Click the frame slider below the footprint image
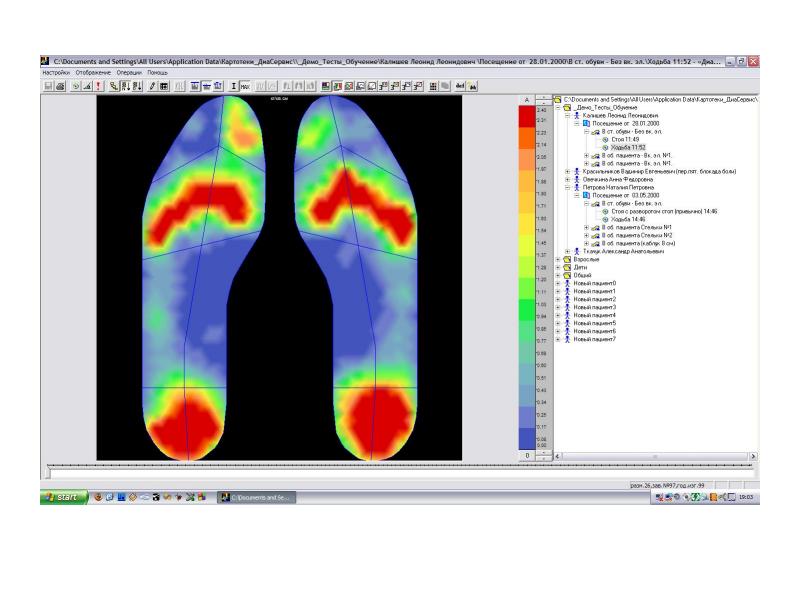800x600 pixels. 300,467
